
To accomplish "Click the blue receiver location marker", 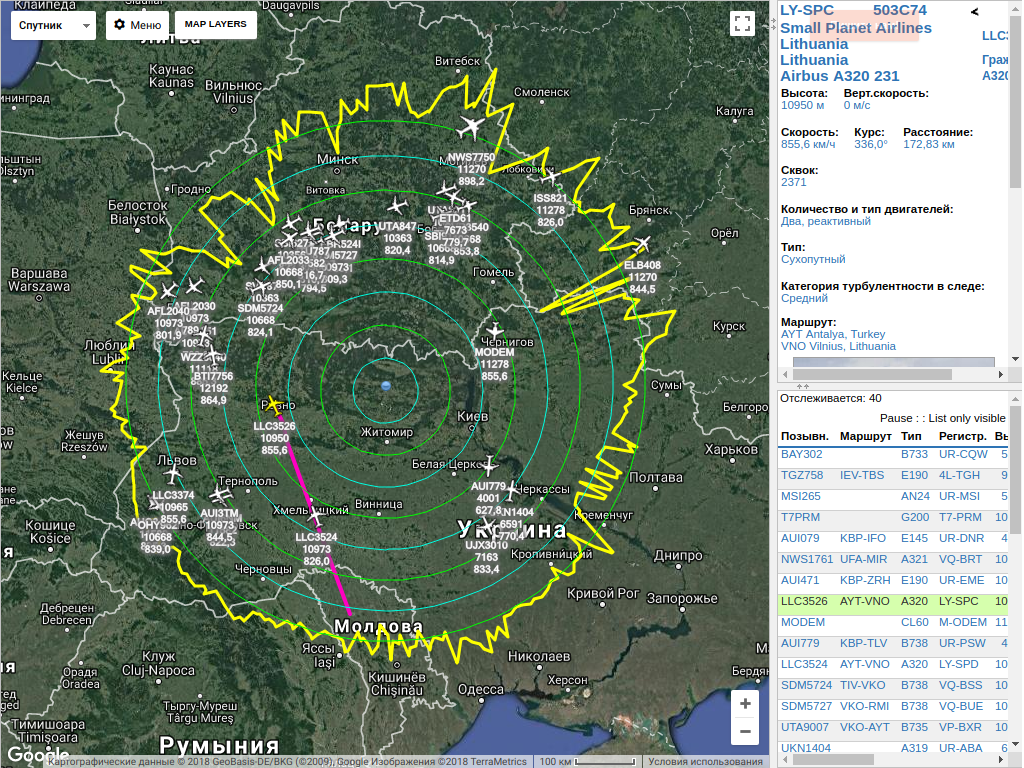I will click(x=387, y=386).
